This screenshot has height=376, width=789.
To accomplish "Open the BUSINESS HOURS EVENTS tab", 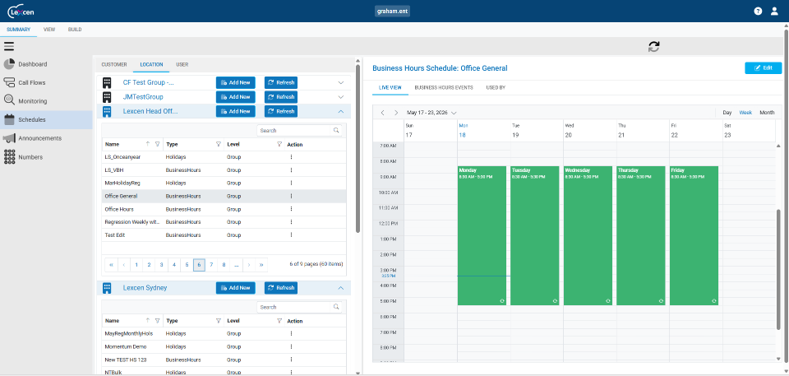I will [444, 88].
